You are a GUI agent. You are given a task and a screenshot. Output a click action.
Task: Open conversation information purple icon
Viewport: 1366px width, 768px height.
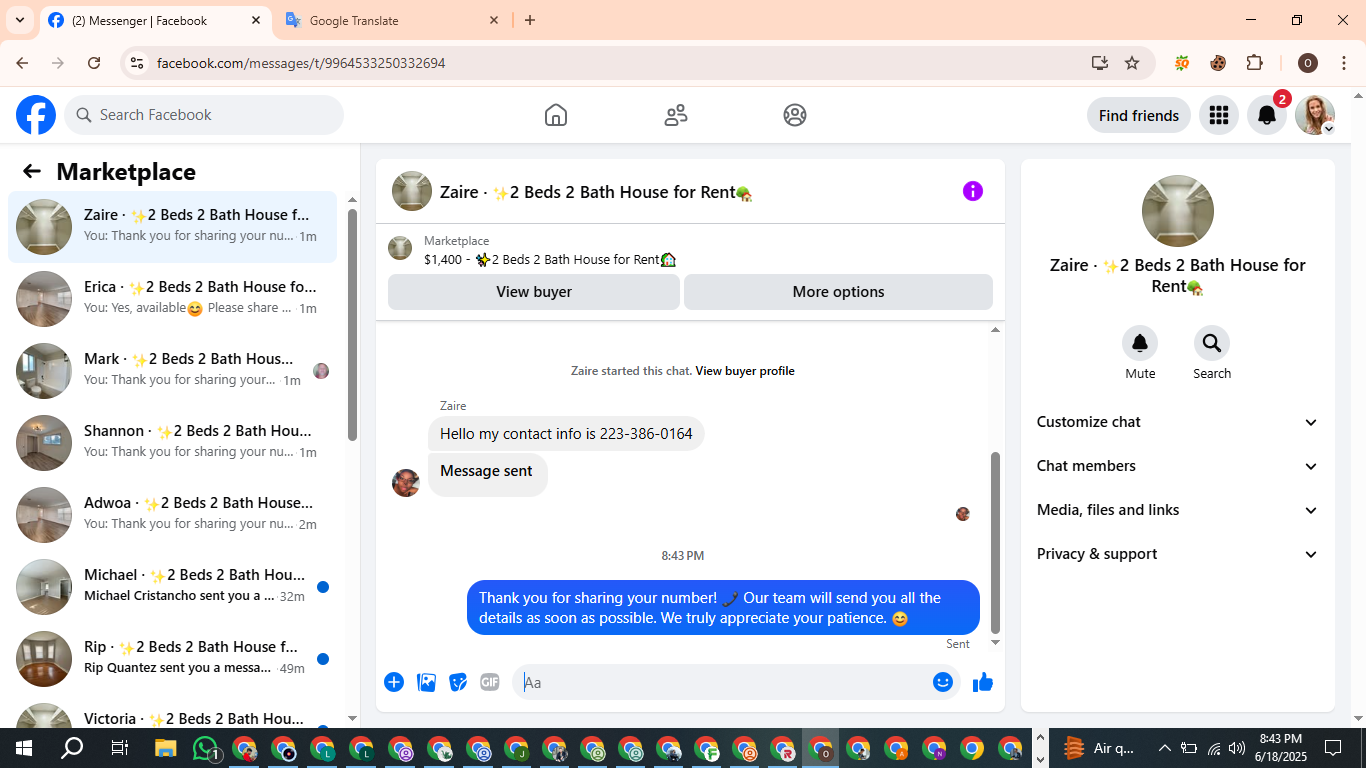(x=973, y=191)
